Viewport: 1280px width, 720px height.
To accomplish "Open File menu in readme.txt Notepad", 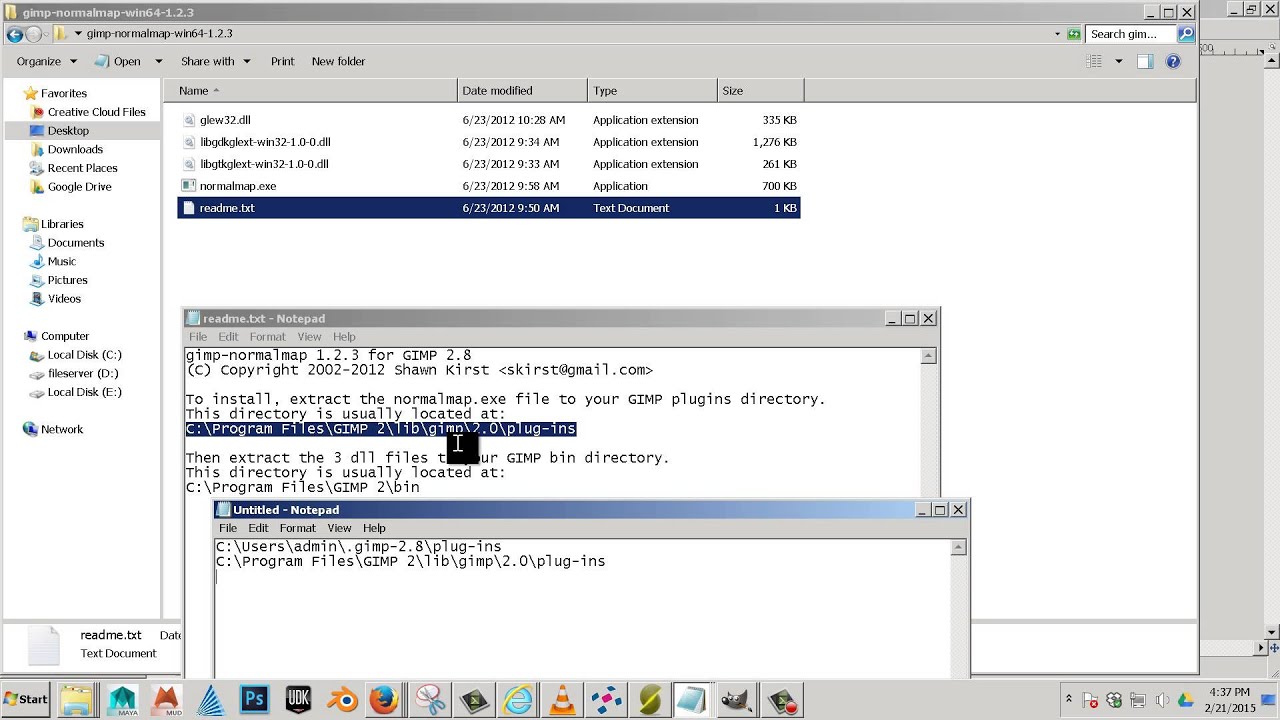I will [198, 337].
